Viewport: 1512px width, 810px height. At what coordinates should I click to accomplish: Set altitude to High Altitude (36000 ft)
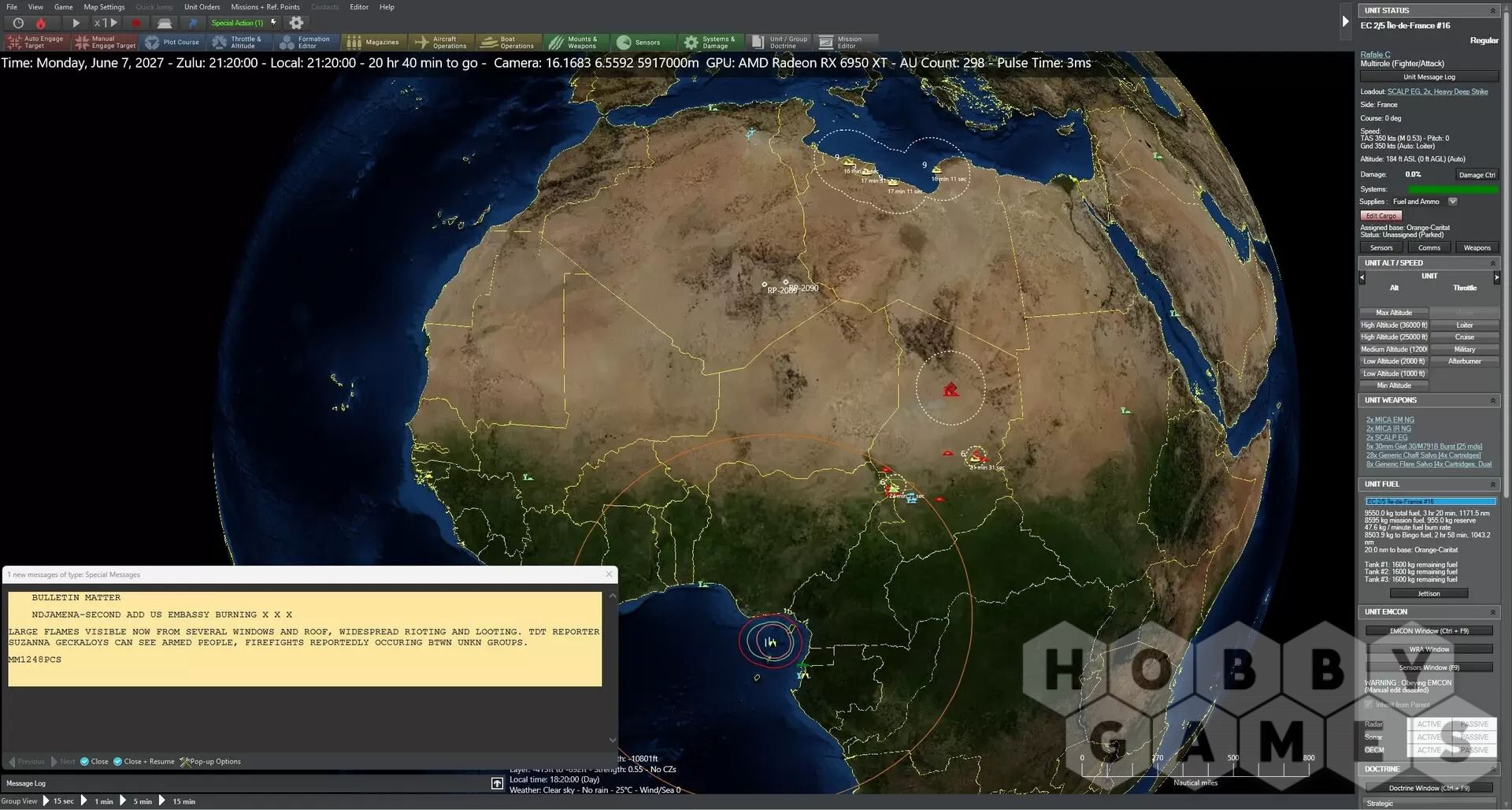[x=1393, y=325]
